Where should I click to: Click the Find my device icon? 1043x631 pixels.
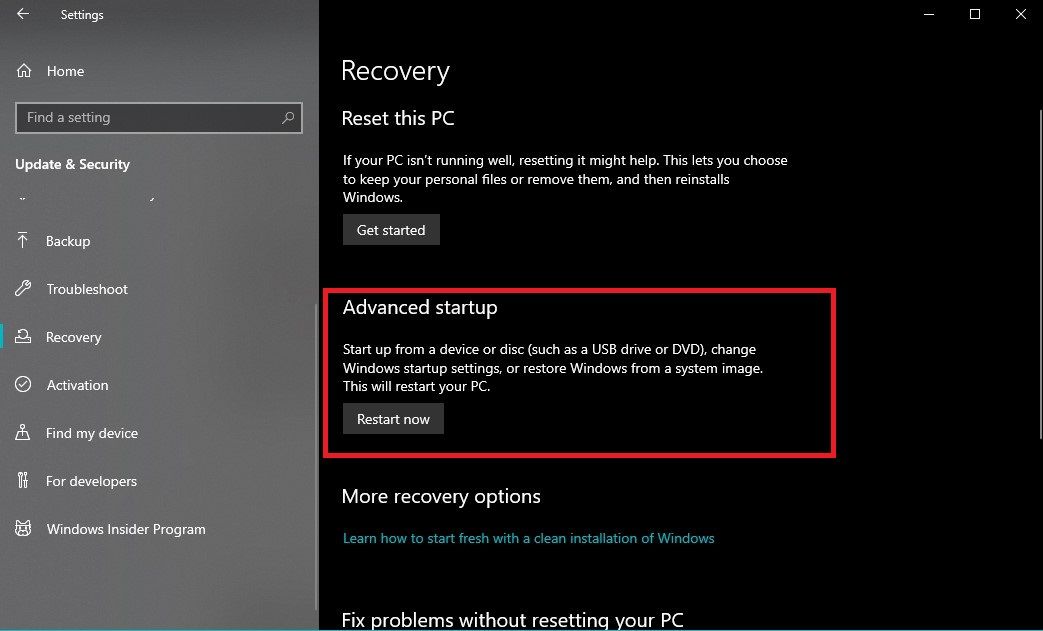(x=23, y=433)
